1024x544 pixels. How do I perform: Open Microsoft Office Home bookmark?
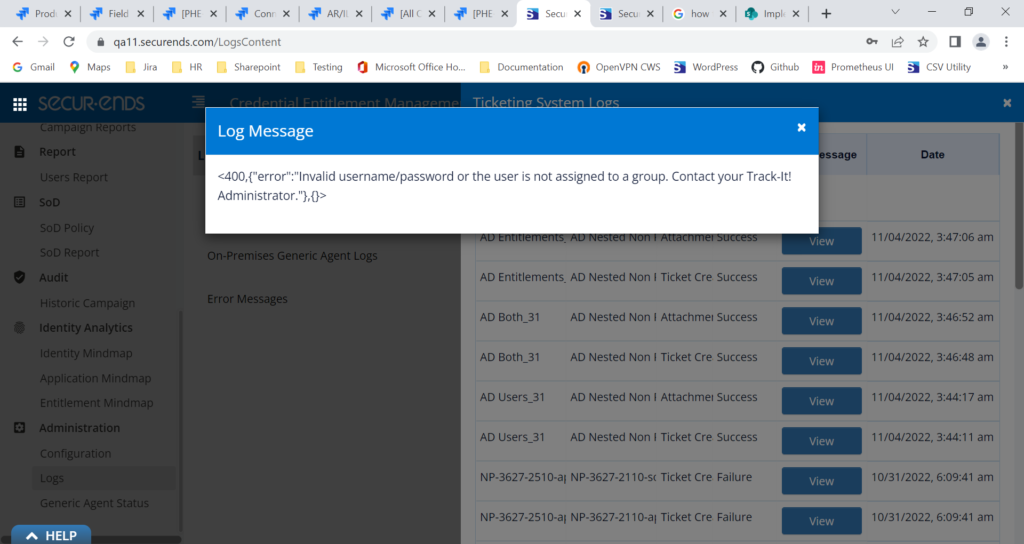pos(411,67)
